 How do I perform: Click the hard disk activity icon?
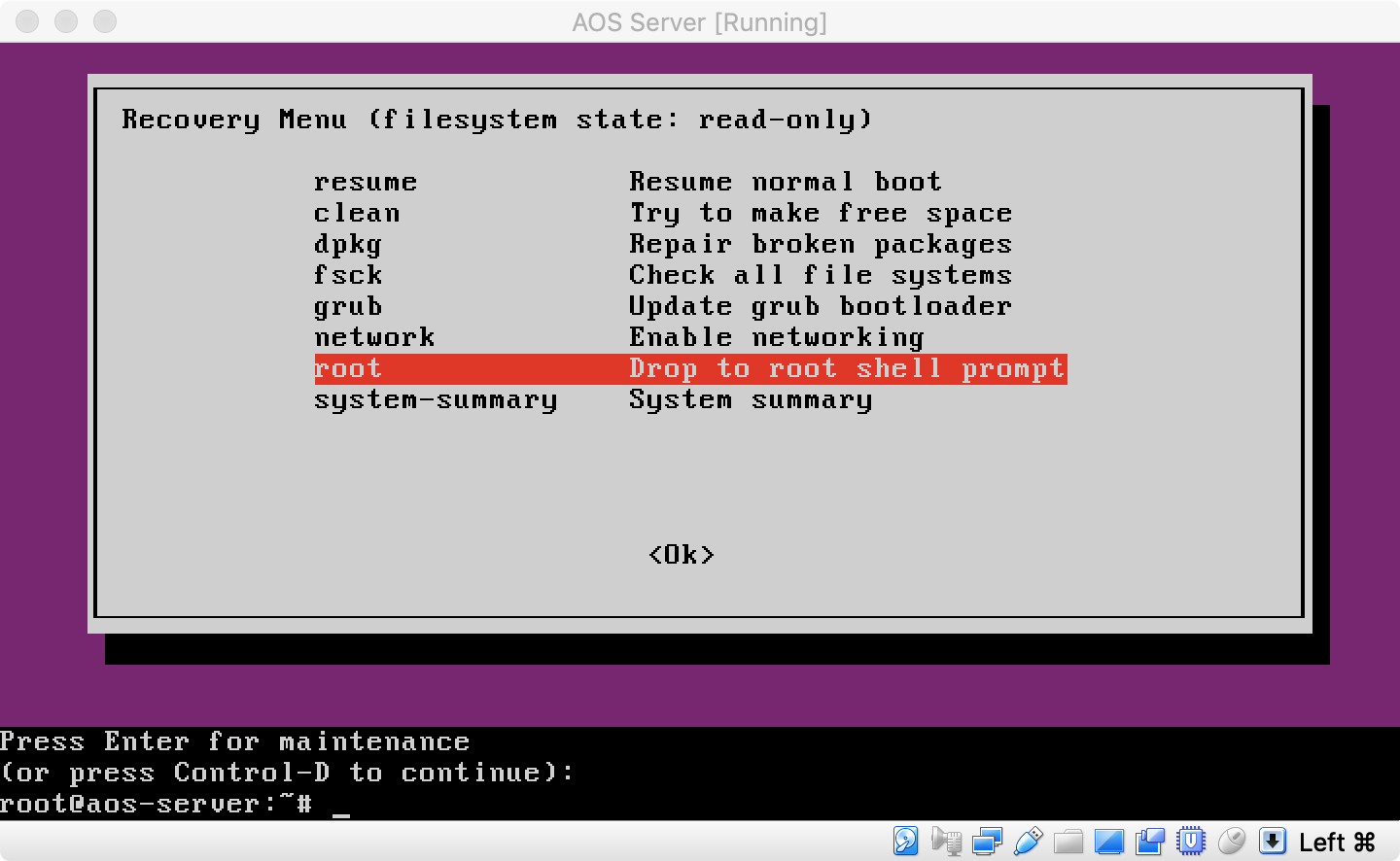[x=904, y=841]
